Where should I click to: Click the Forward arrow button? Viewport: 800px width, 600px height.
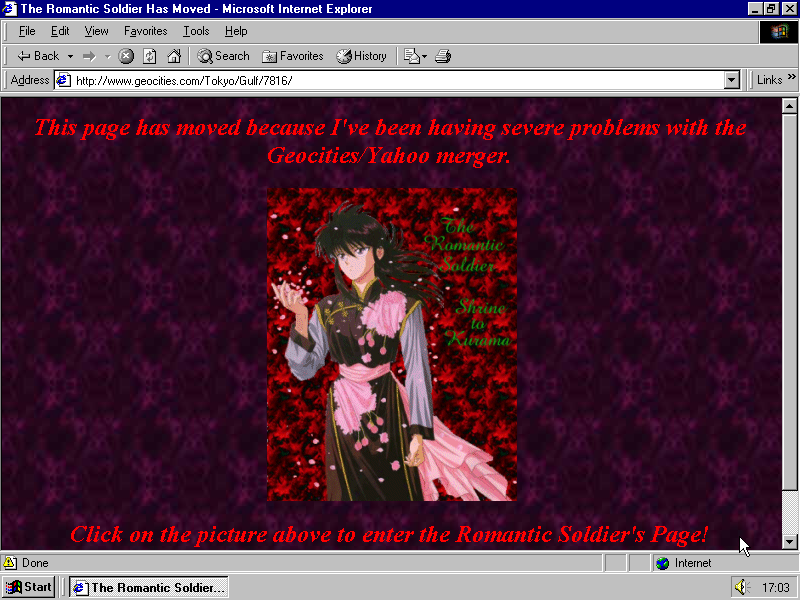click(x=89, y=56)
